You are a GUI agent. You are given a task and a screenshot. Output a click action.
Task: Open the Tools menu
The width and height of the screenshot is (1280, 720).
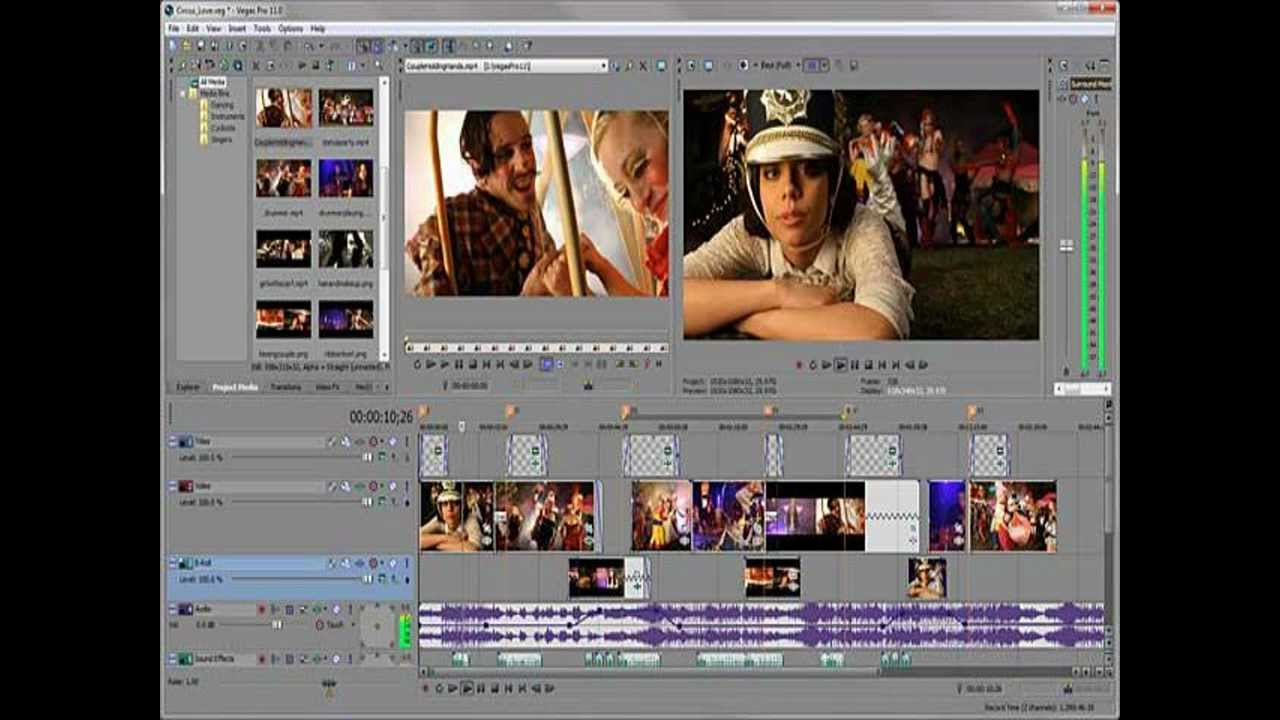[x=262, y=29]
